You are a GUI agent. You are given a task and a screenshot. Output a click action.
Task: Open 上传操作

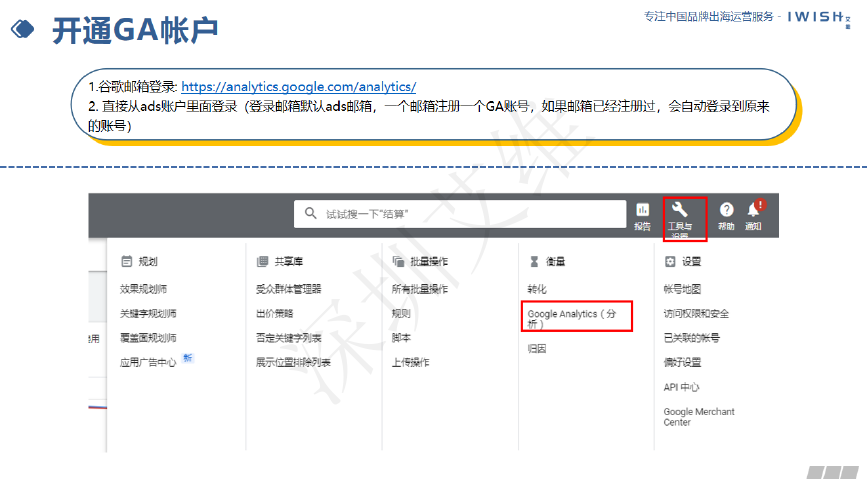(x=410, y=363)
